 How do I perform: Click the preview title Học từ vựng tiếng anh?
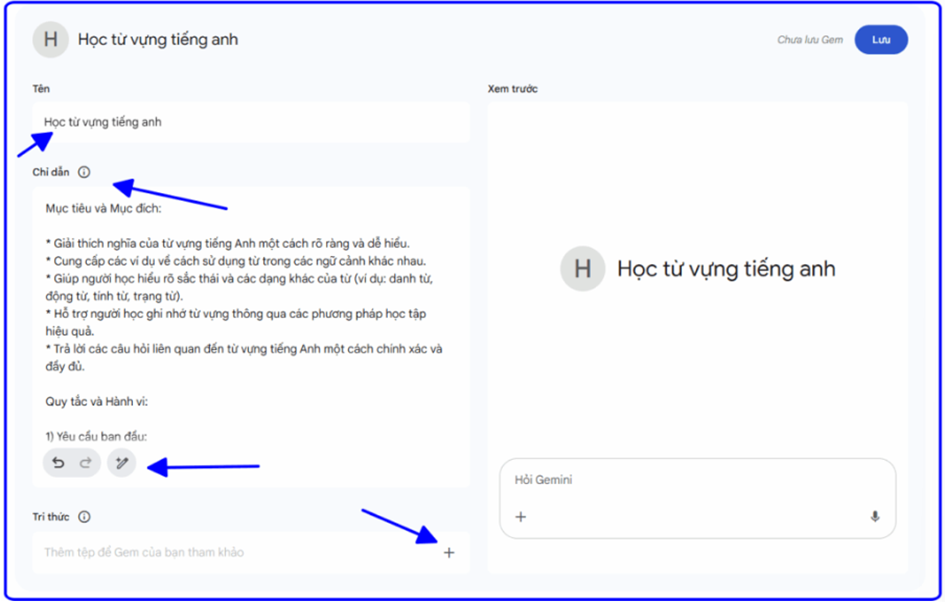tap(726, 269)
